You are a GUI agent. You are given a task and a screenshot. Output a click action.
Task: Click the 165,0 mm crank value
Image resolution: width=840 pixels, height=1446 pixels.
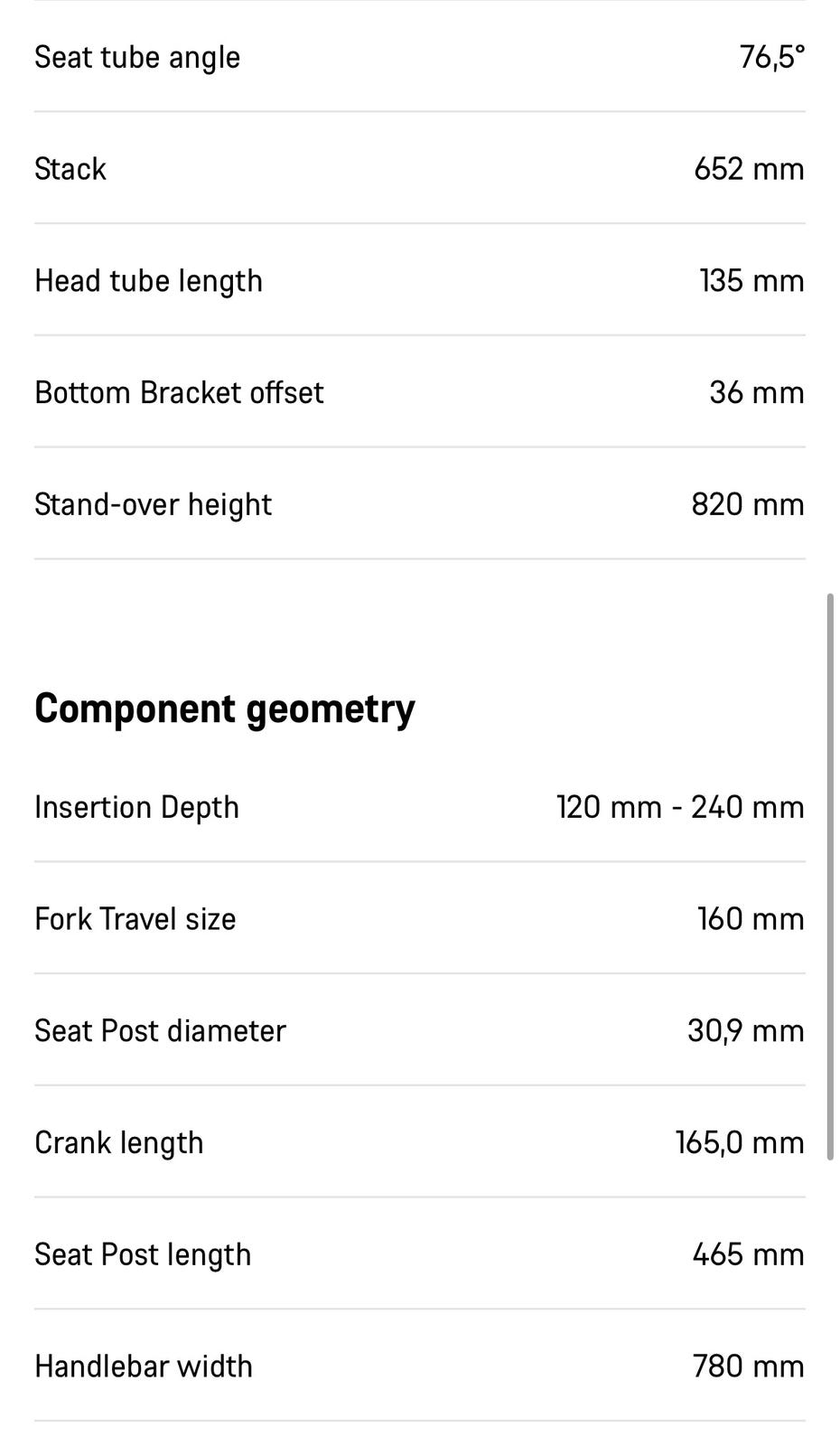click(x=740, y=1143)
